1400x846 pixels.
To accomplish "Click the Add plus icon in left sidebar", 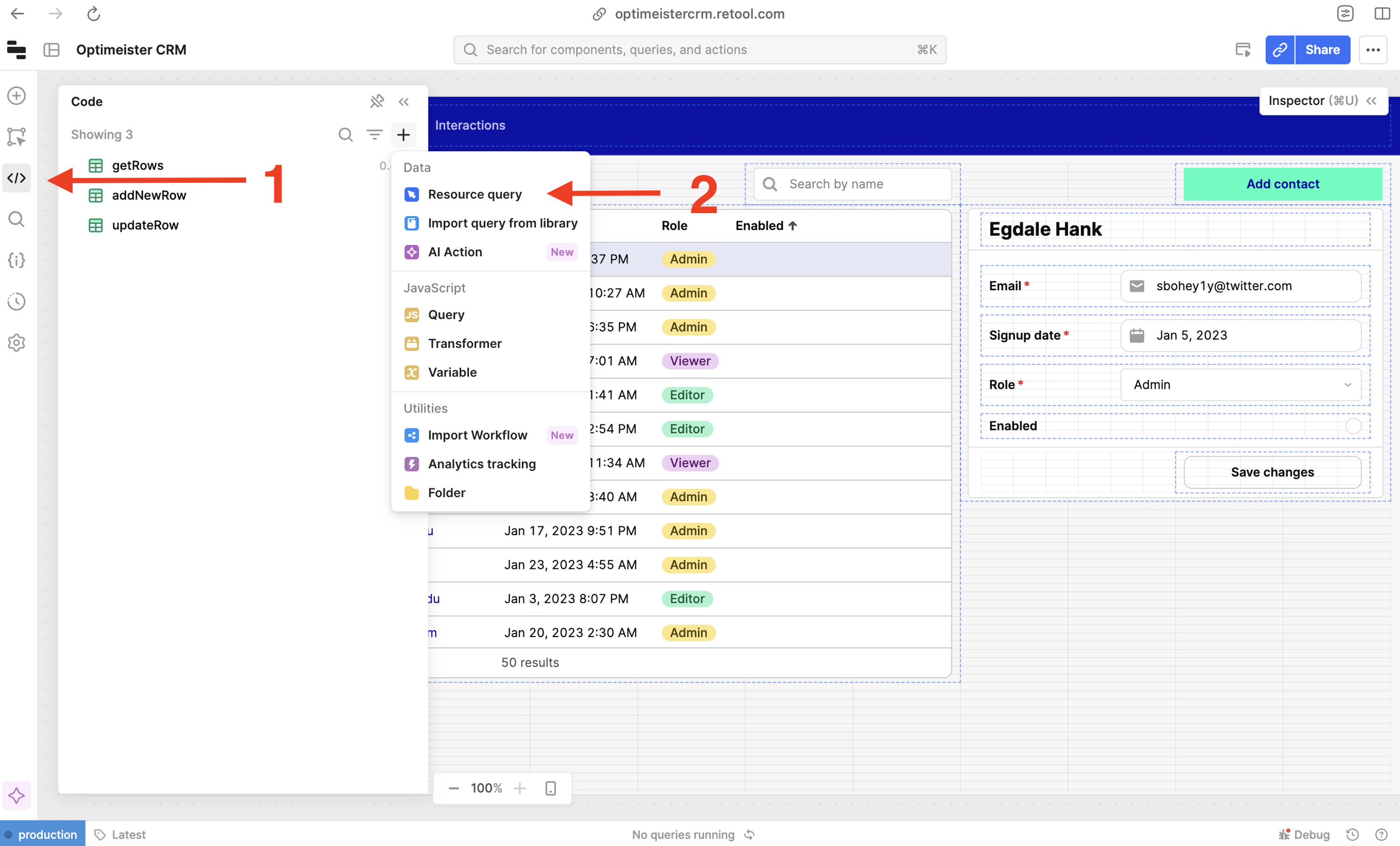I will [x=16, y=96].
